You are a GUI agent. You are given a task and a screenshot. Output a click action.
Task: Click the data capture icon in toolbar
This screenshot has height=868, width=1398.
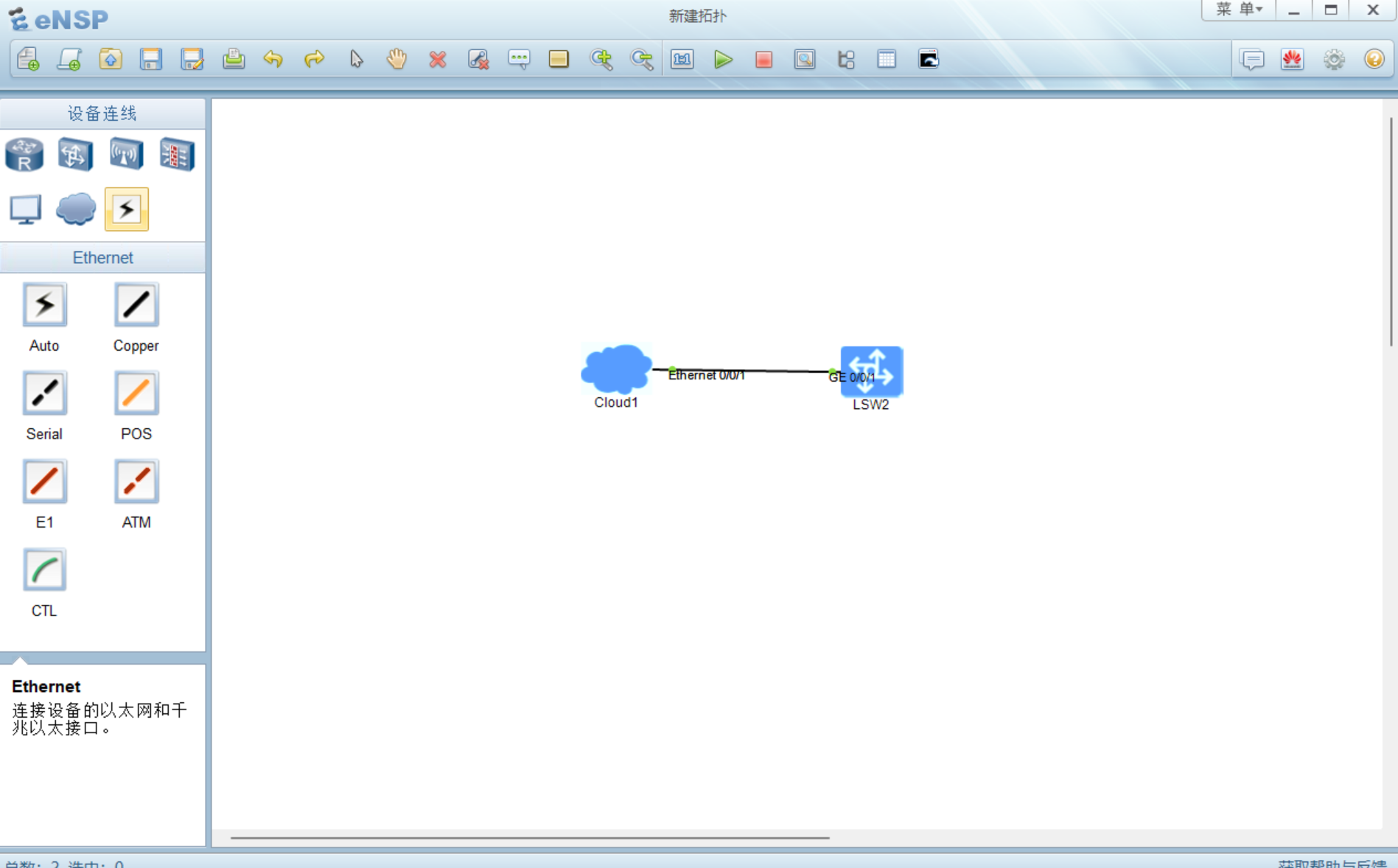(x=805, y=59)
